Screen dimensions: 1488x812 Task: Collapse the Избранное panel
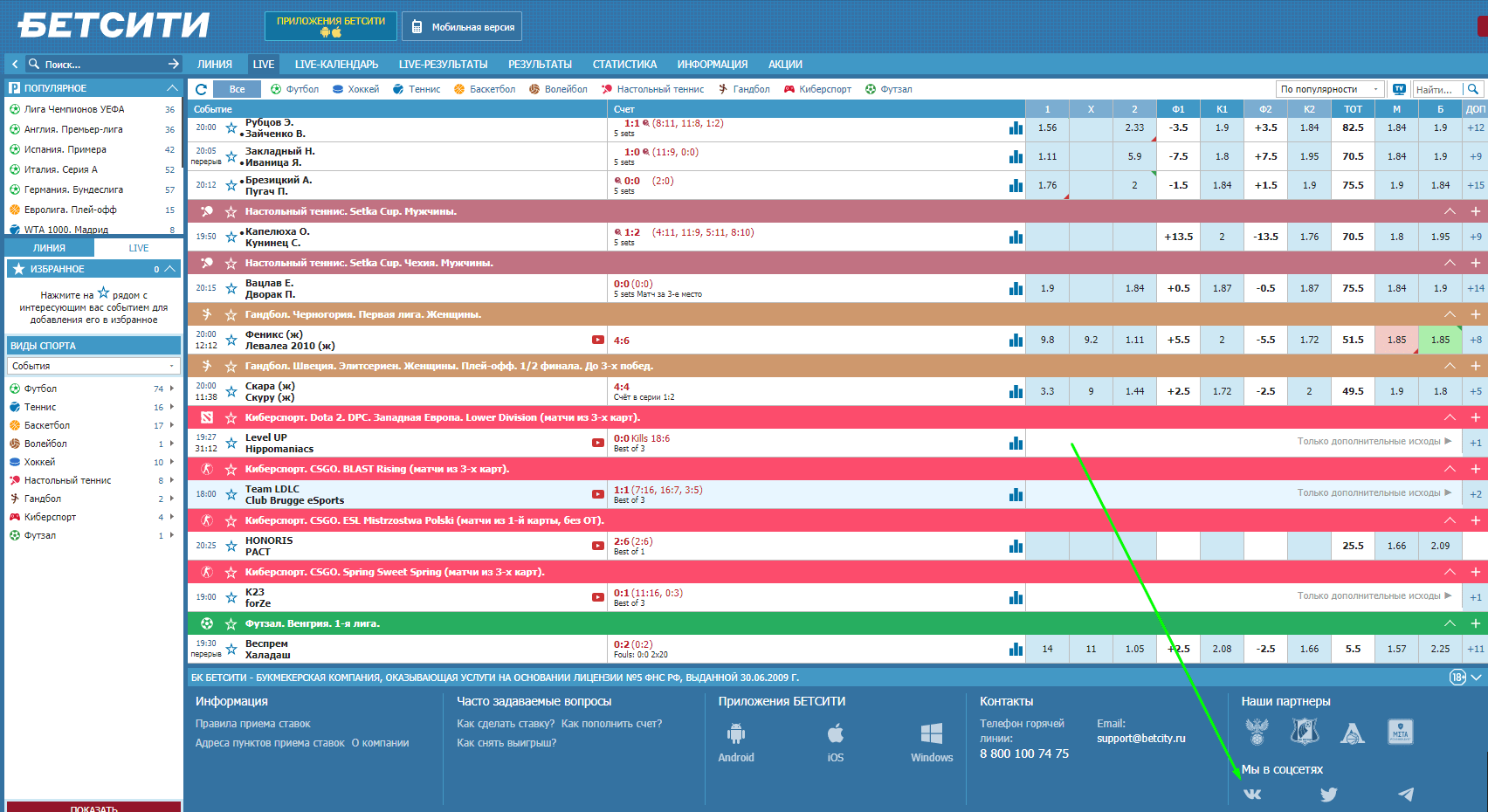[x=170, y=269]
